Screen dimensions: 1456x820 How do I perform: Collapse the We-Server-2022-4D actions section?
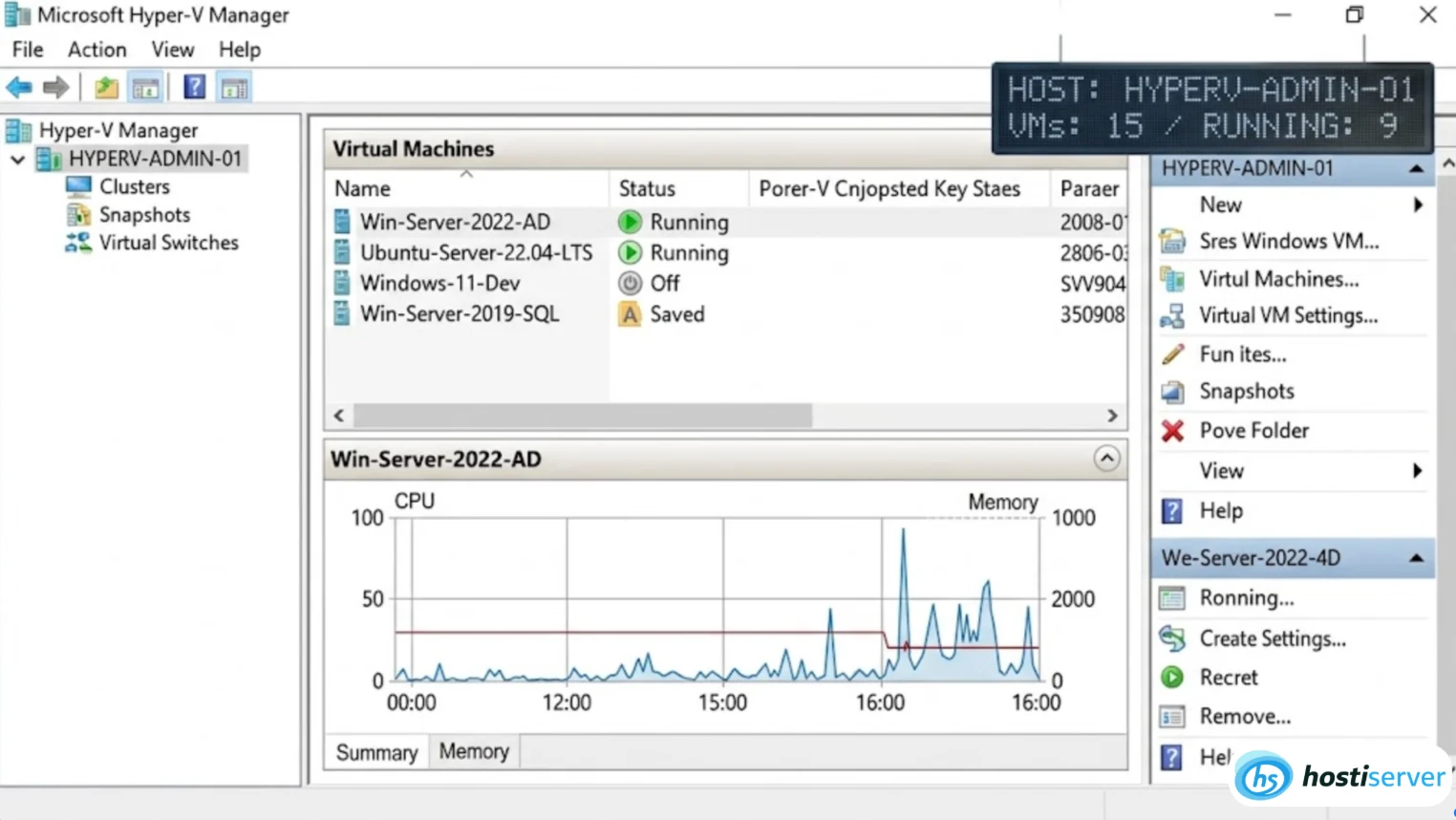pyautogui.click(x=1416, y=558)
